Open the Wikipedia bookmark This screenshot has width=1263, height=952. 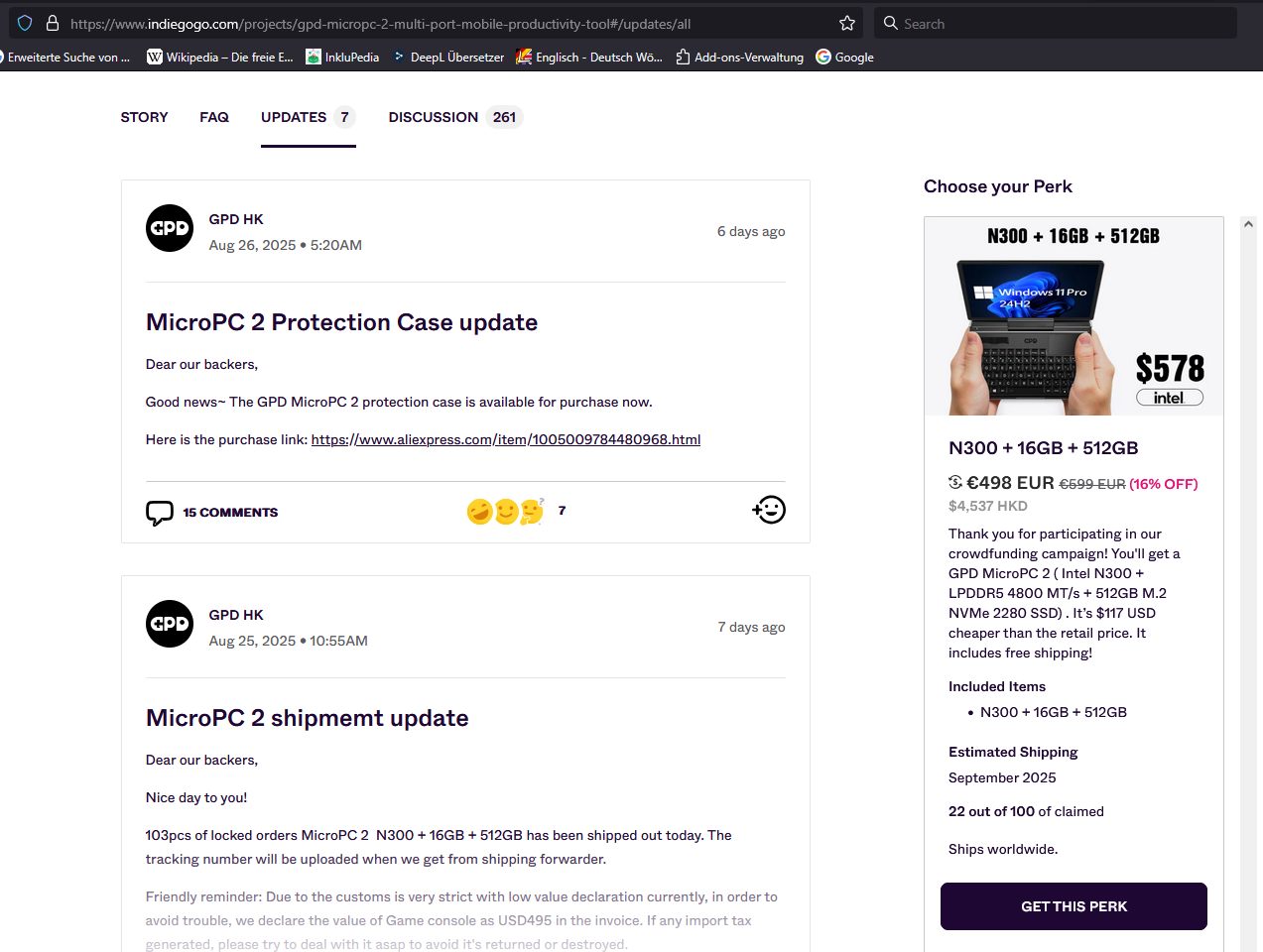(220, 57)
